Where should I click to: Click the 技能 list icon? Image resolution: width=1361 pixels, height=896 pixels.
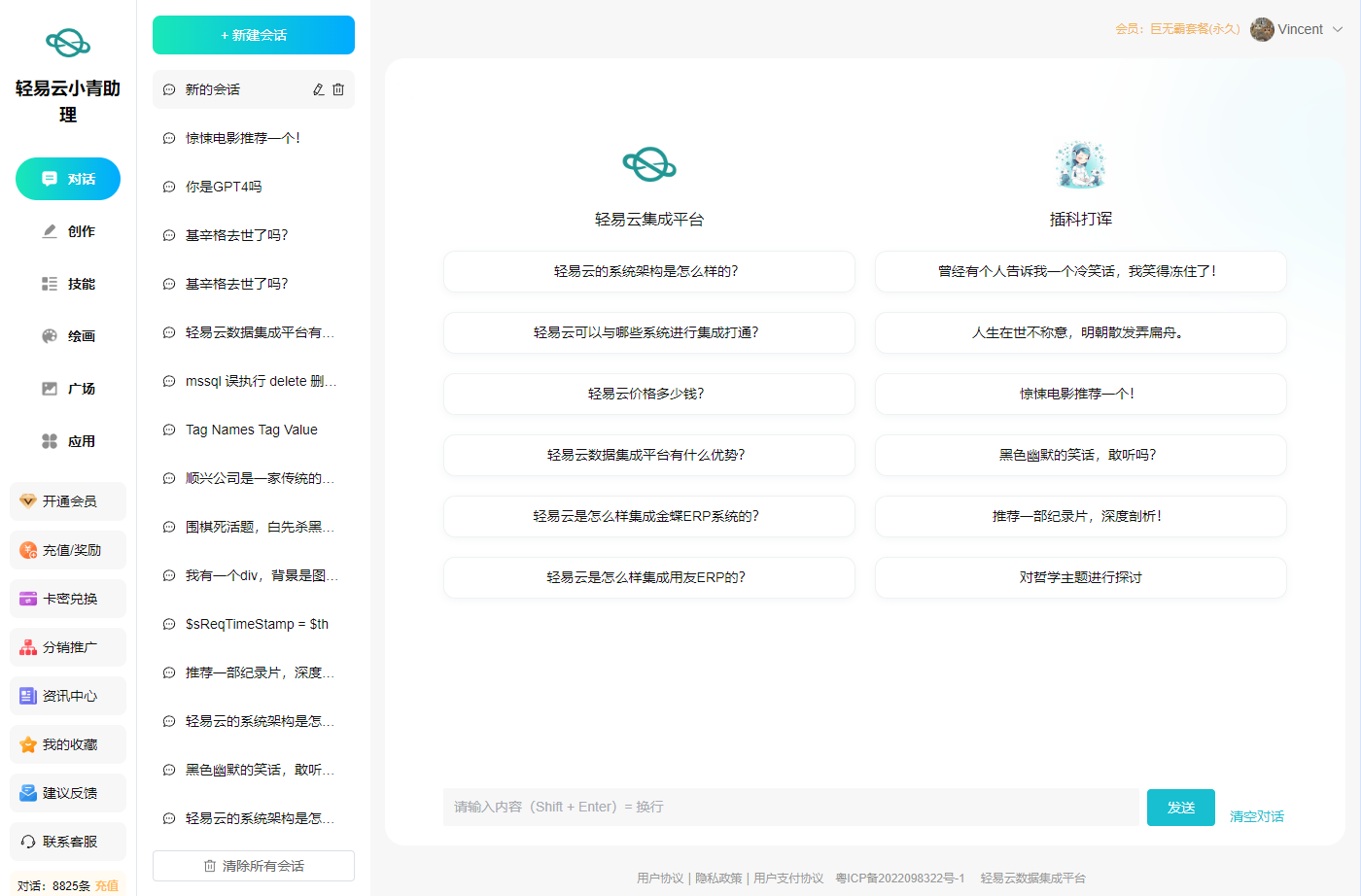(50, 284)
